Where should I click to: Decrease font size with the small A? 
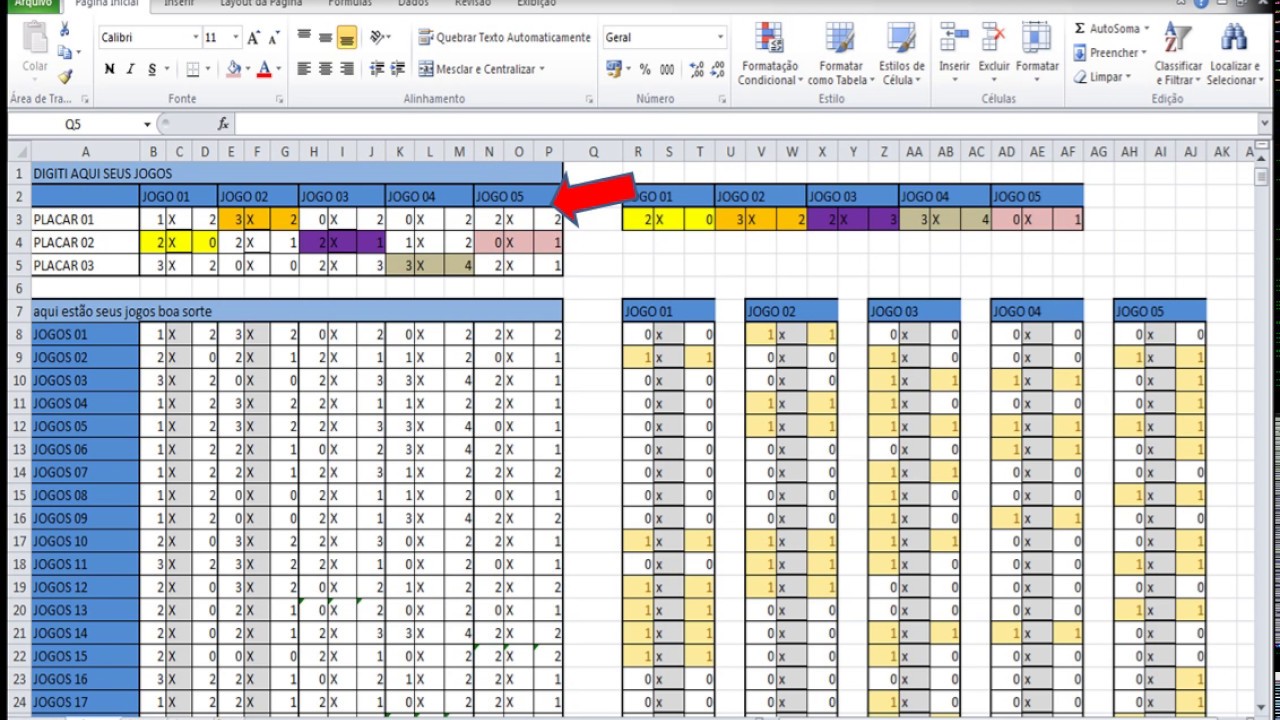274,38
